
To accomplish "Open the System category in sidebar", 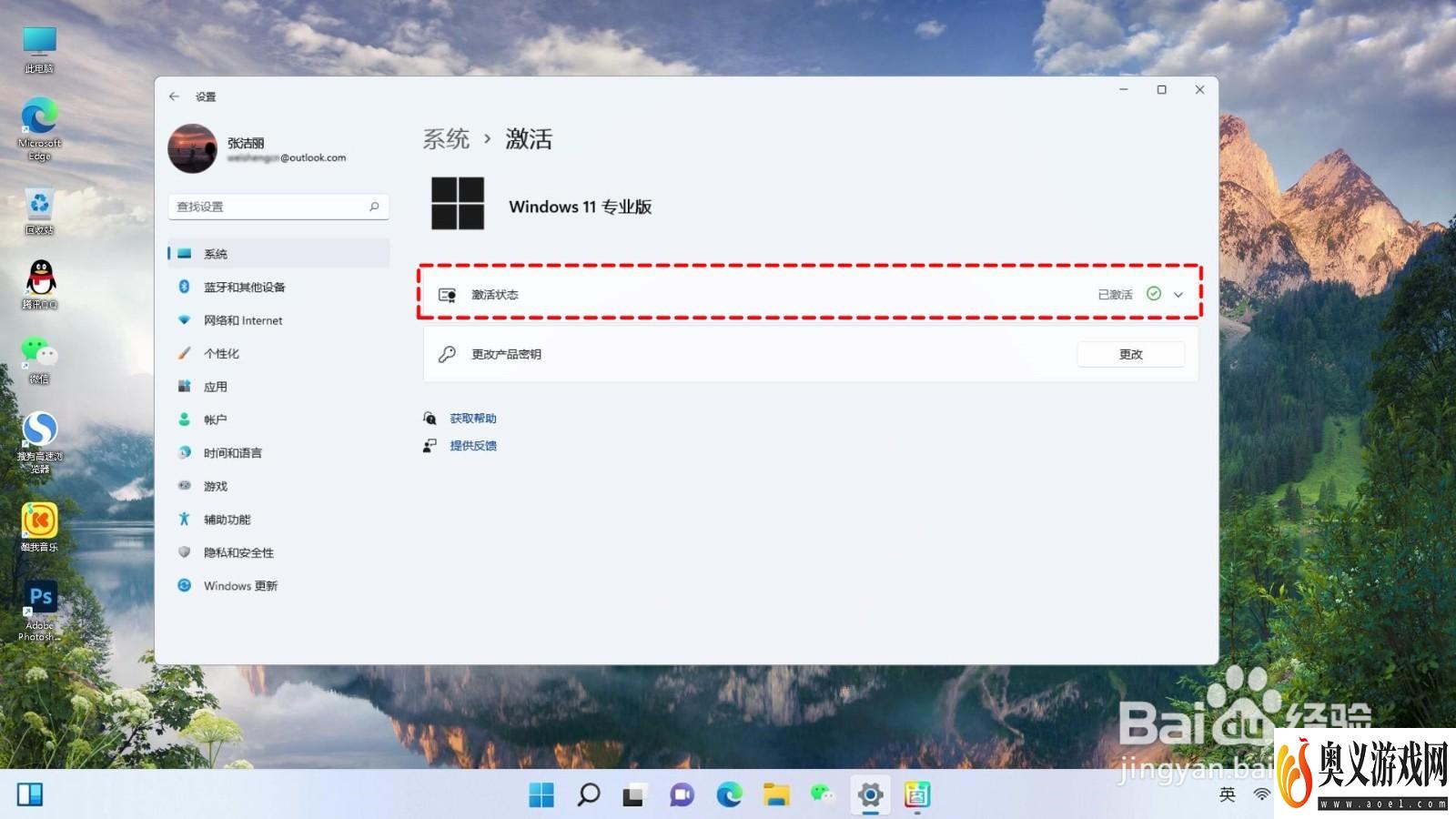I will (278, 254).
